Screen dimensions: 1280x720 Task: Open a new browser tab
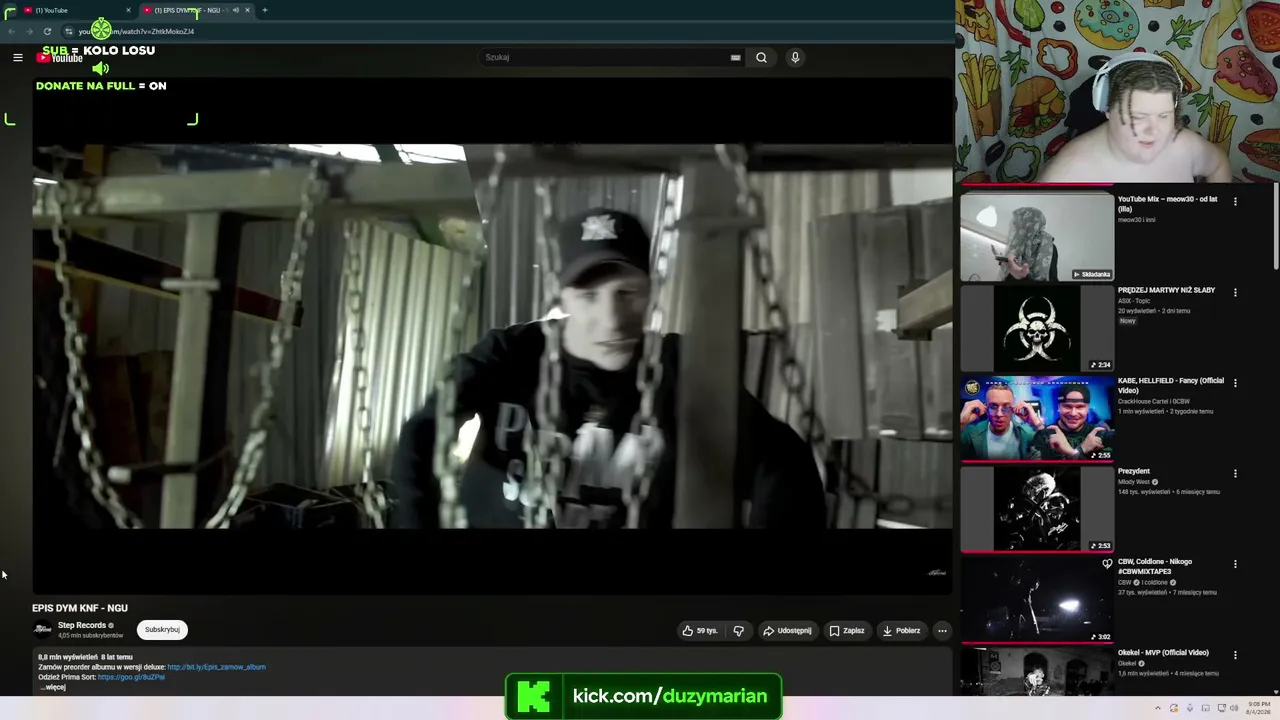tap(265, 10)
